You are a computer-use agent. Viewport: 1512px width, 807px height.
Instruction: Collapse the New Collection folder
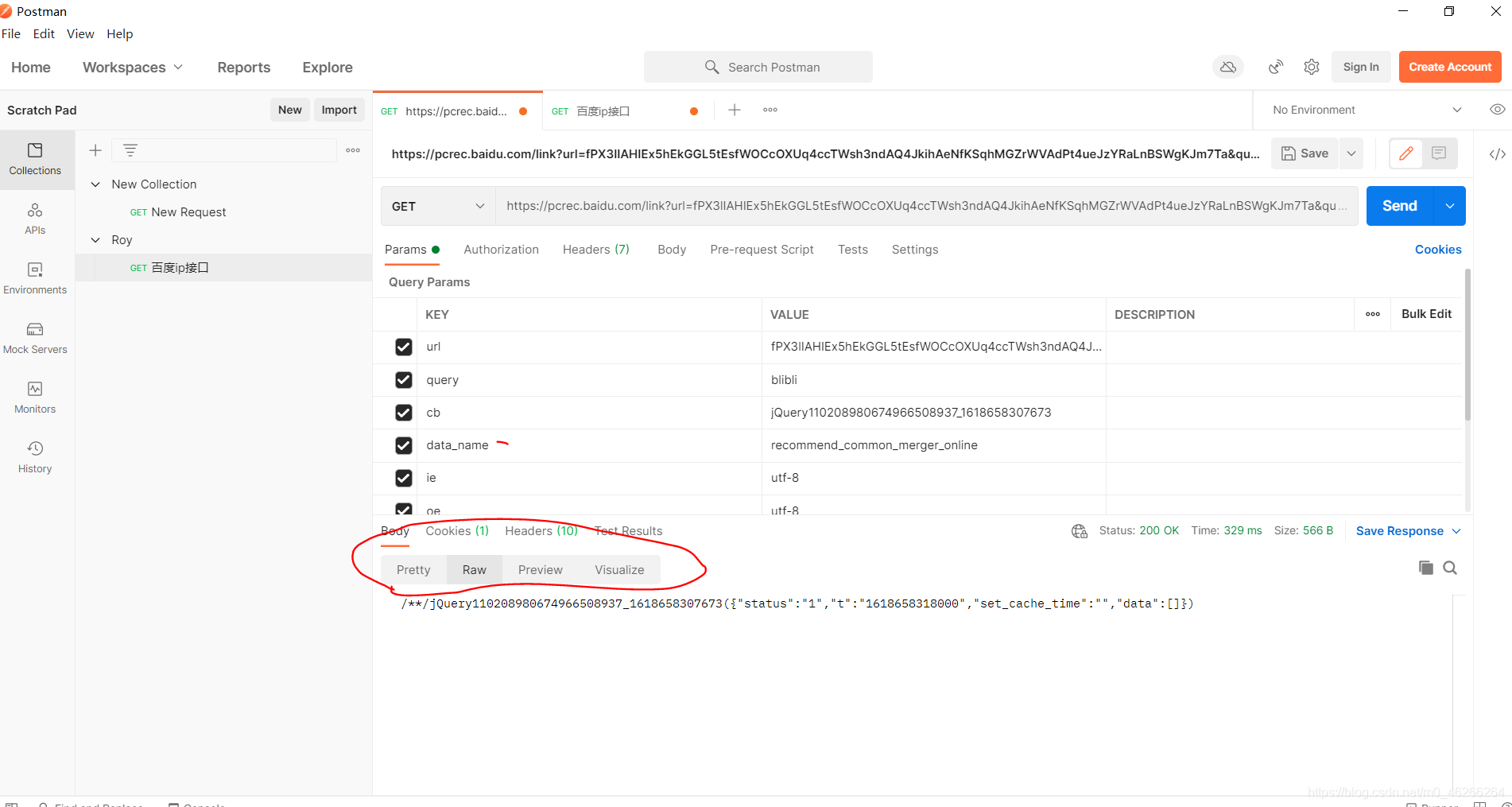pos(95,184)
